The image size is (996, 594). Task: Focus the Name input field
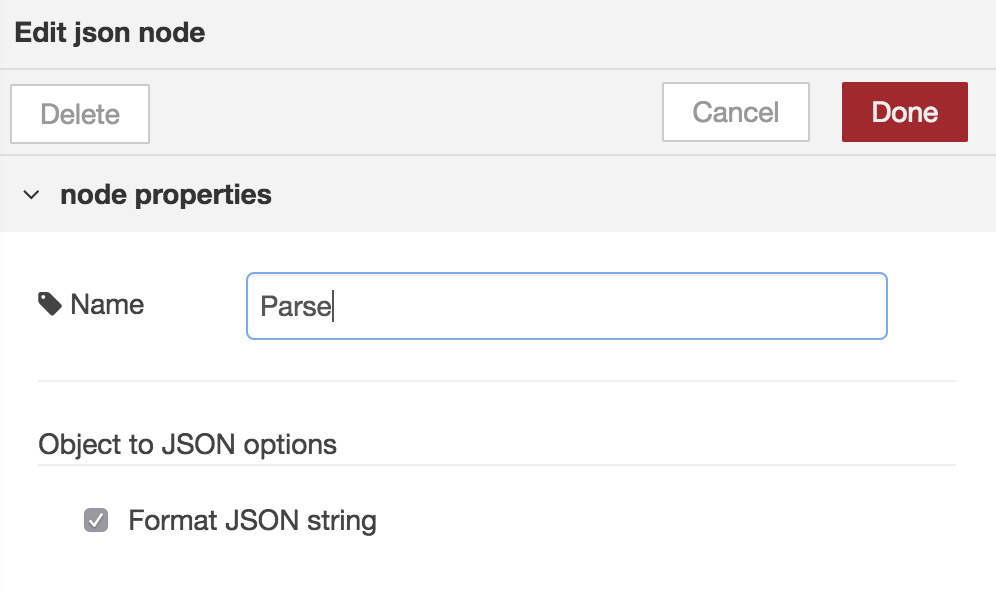pos(567,306)
